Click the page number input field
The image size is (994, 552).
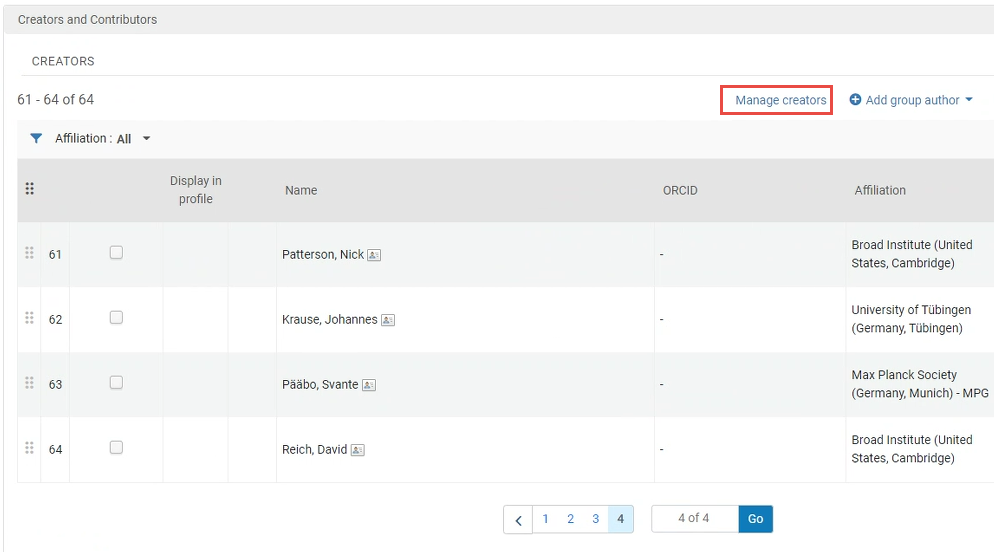tap(694, 519)
